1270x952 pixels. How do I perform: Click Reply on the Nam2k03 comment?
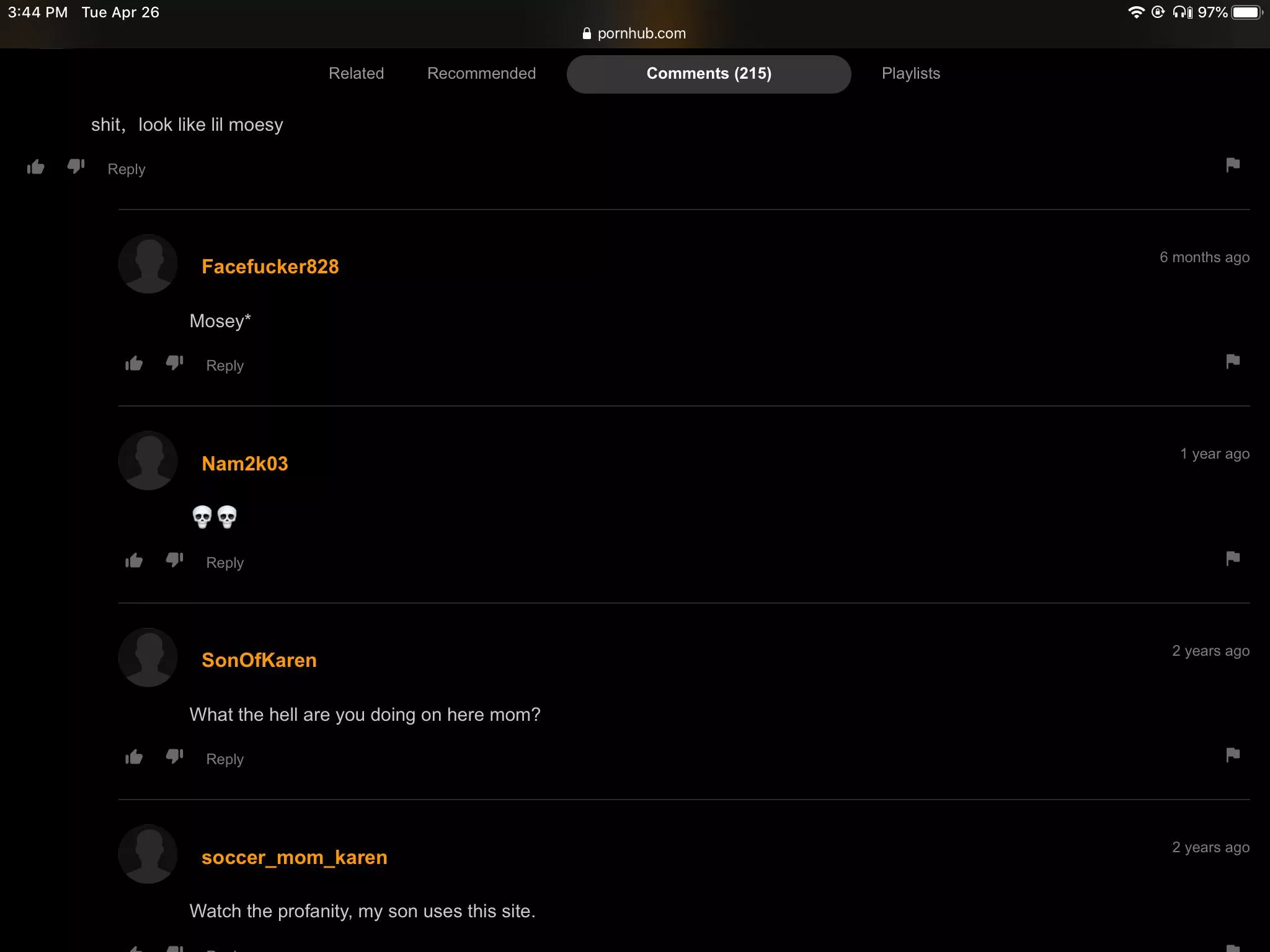(224, 561)
